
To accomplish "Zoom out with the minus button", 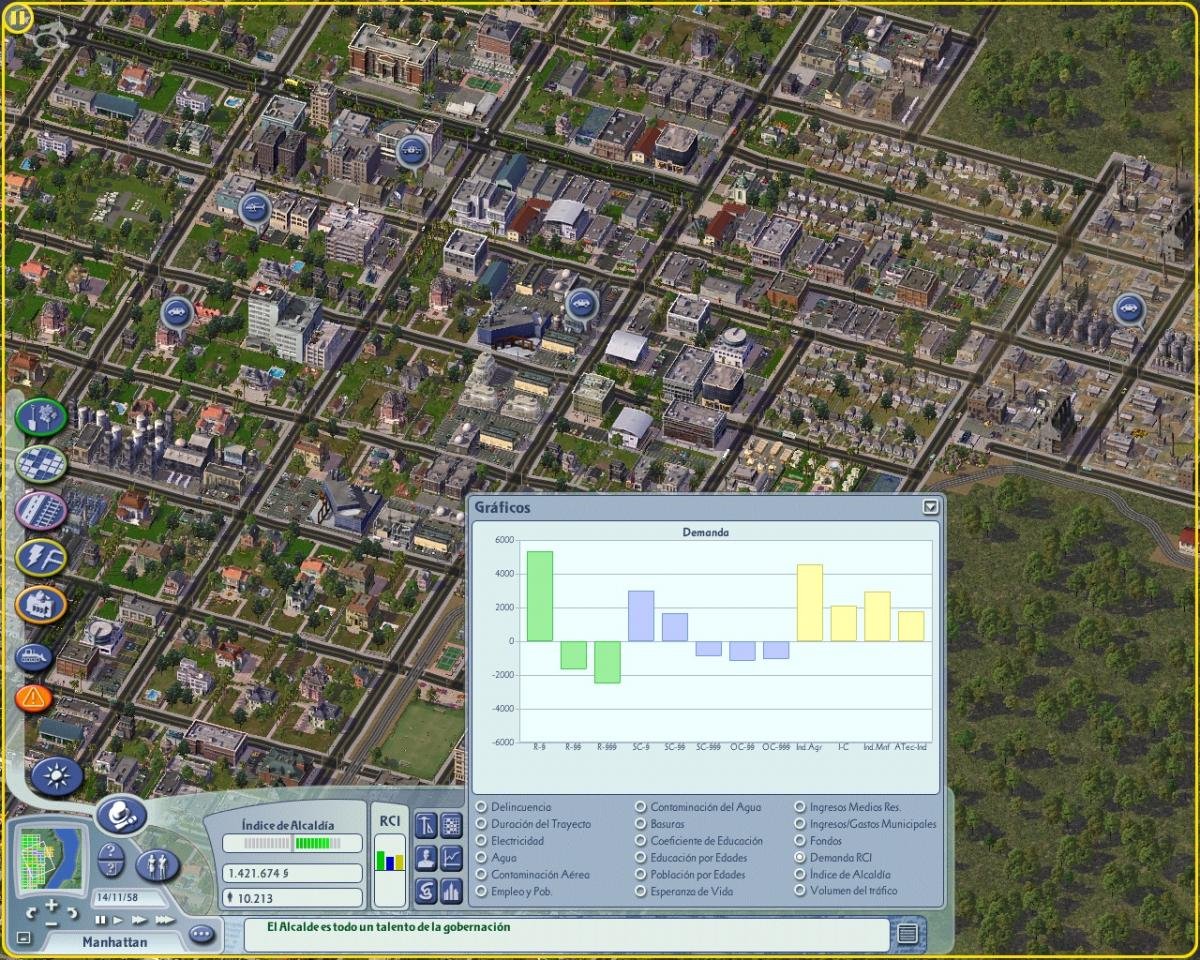I will [x=52, y=922].
